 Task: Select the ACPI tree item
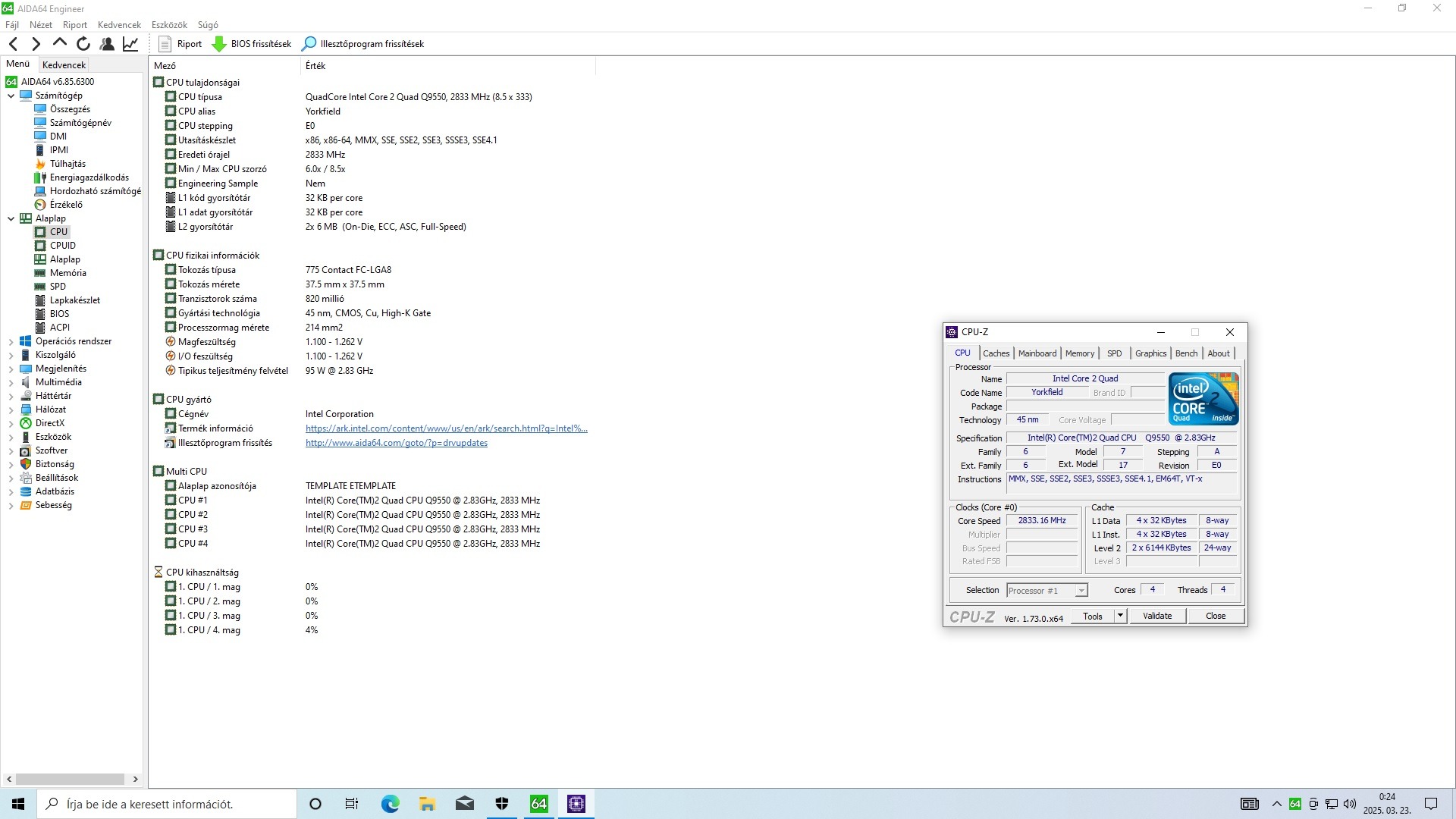[x=59, y=328]
